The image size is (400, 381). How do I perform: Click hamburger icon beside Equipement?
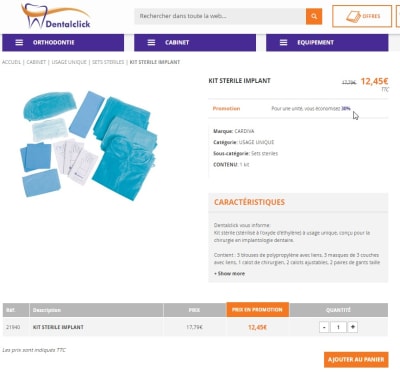click(x=283, y=43)
